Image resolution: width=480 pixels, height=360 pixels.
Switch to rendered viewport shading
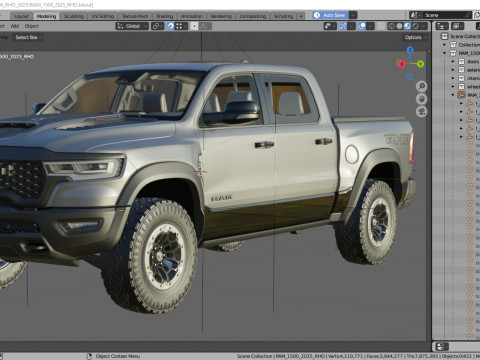tap(415, 26)
